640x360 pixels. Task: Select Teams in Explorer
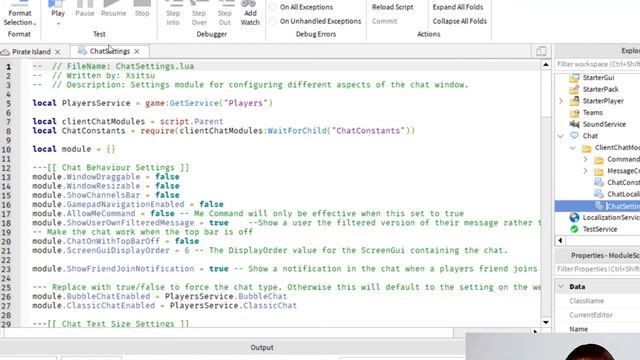pos(592,112)
